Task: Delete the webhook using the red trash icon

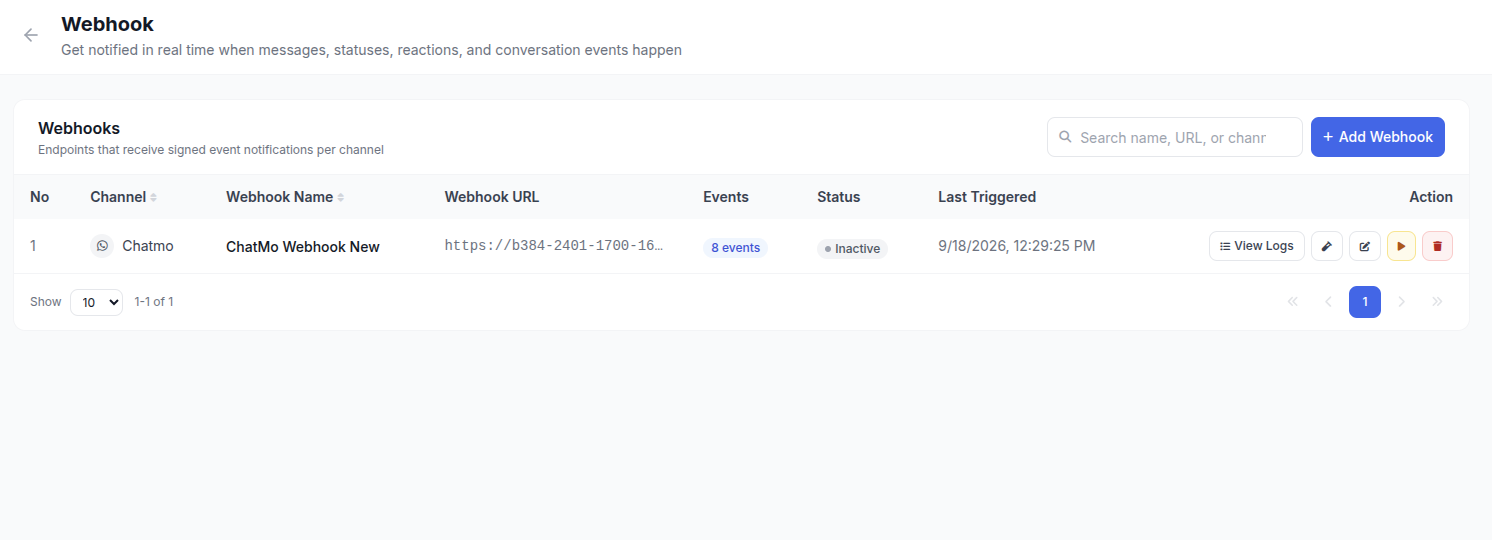Action: click(1437, 246)
